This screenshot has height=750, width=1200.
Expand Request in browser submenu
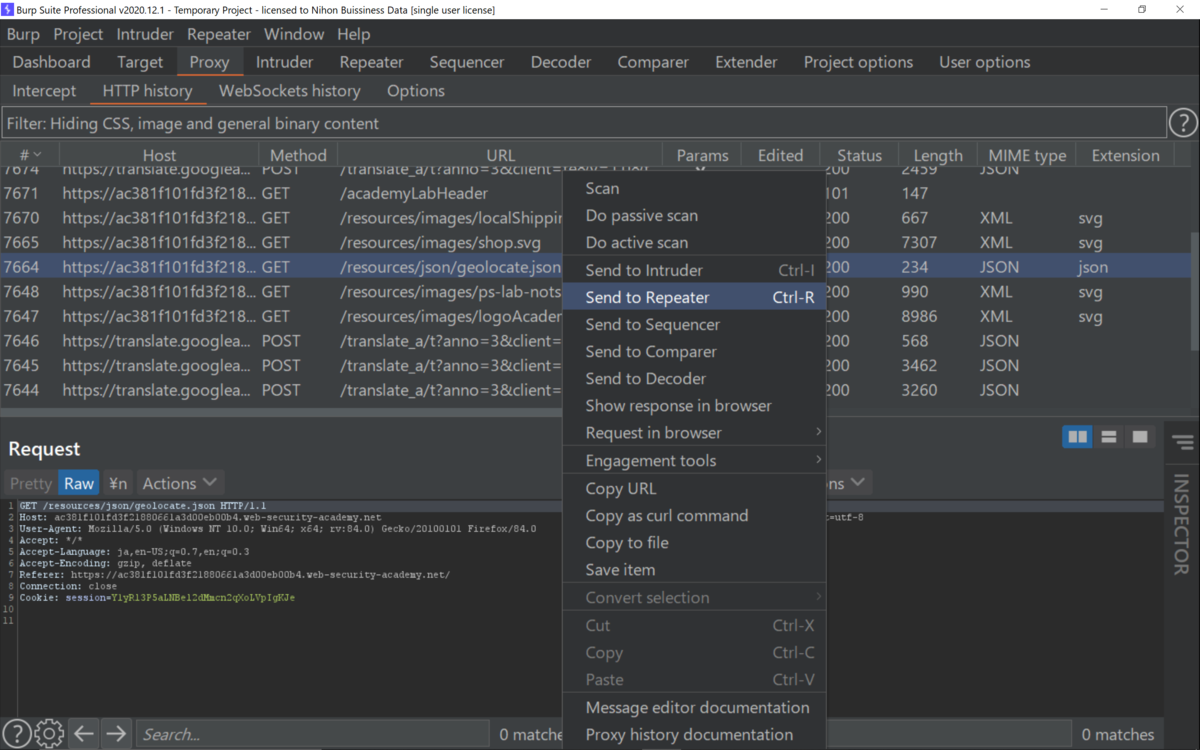695,433
